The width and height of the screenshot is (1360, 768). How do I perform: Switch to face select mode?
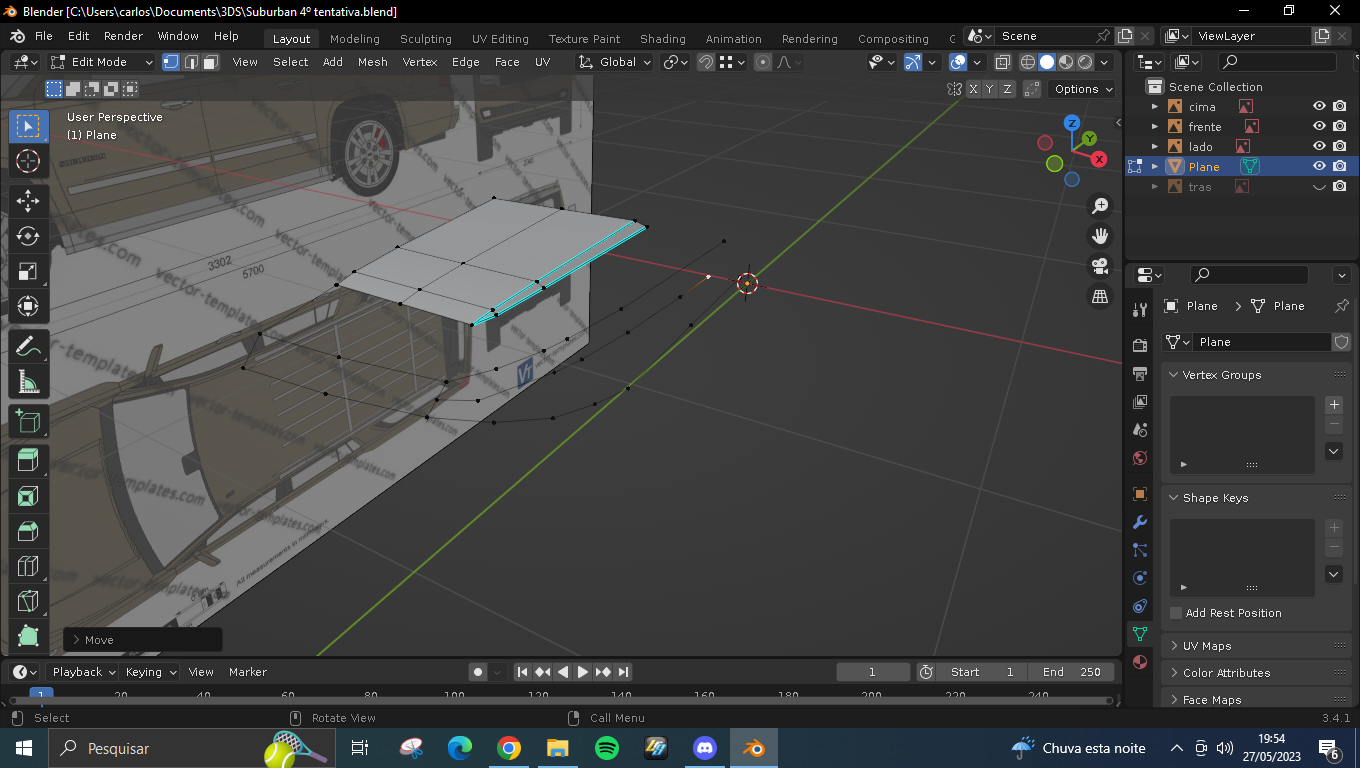point(211,62)
